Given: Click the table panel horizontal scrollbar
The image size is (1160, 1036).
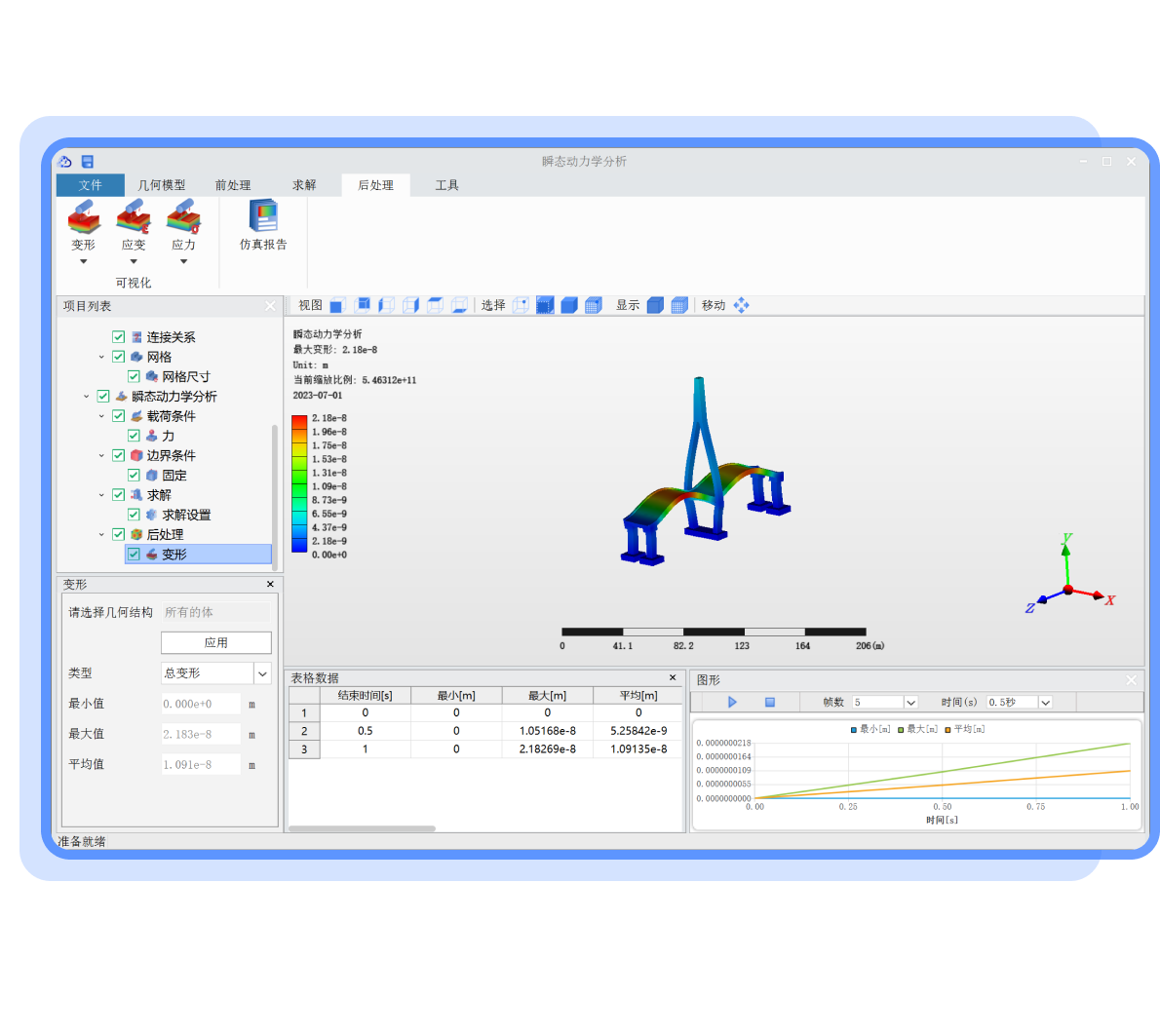Looking at the screenshot, I should 362,829.
